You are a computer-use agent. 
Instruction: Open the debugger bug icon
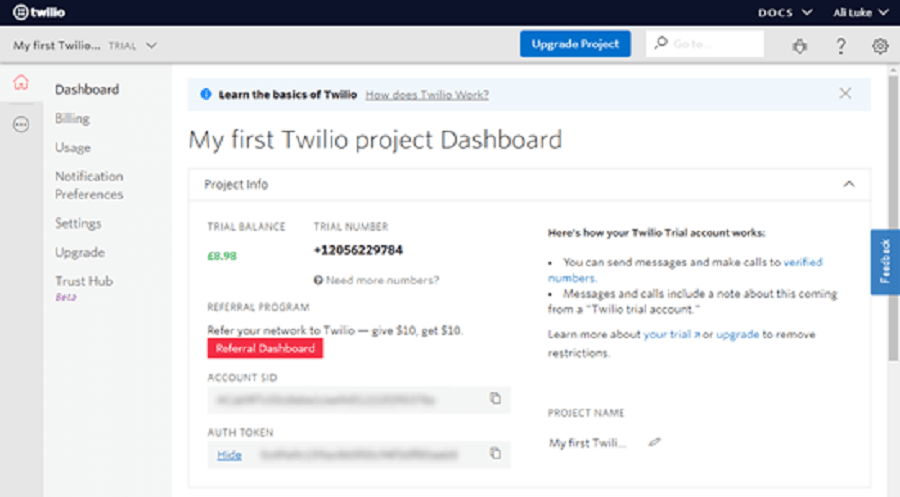click(x=800, y=45)
